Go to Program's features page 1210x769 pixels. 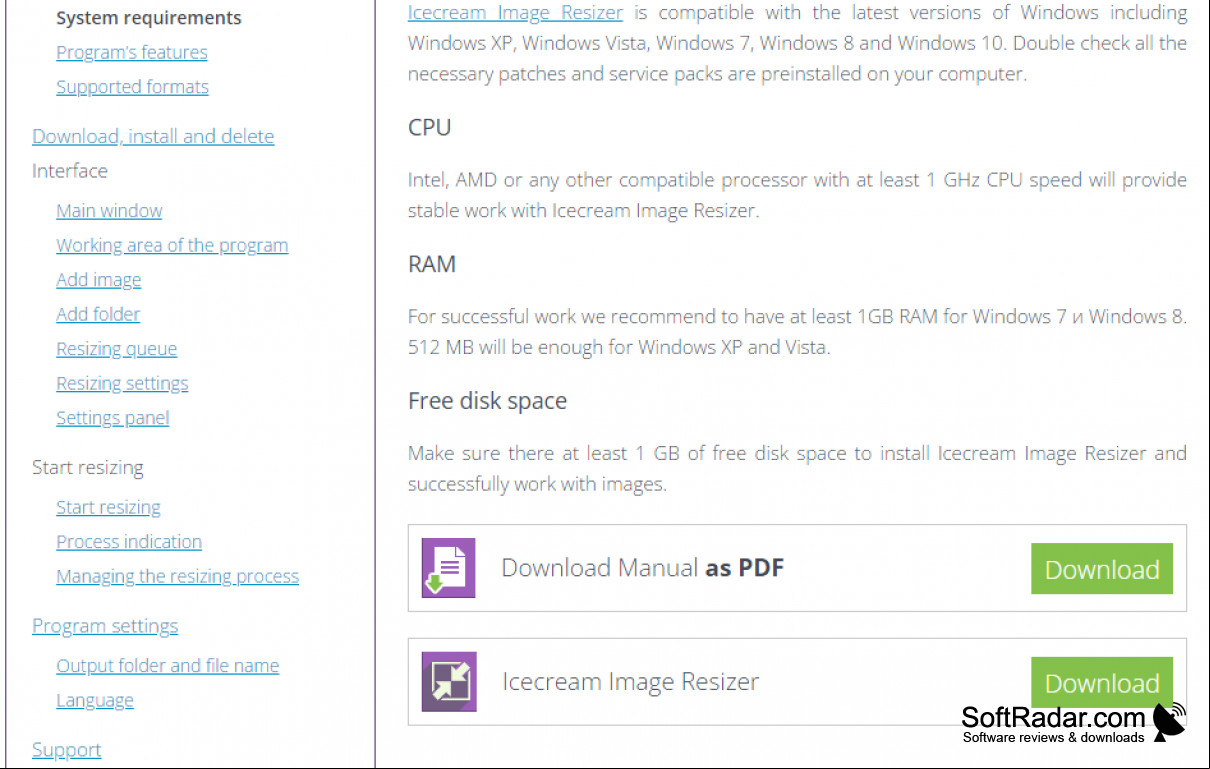[132, 52]
